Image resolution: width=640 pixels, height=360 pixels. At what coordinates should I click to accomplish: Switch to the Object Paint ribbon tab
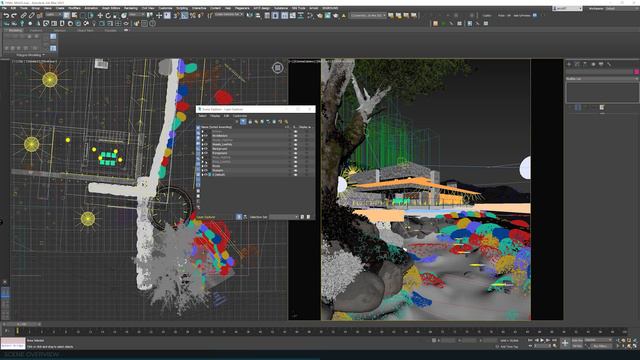[x=85, y=31]
